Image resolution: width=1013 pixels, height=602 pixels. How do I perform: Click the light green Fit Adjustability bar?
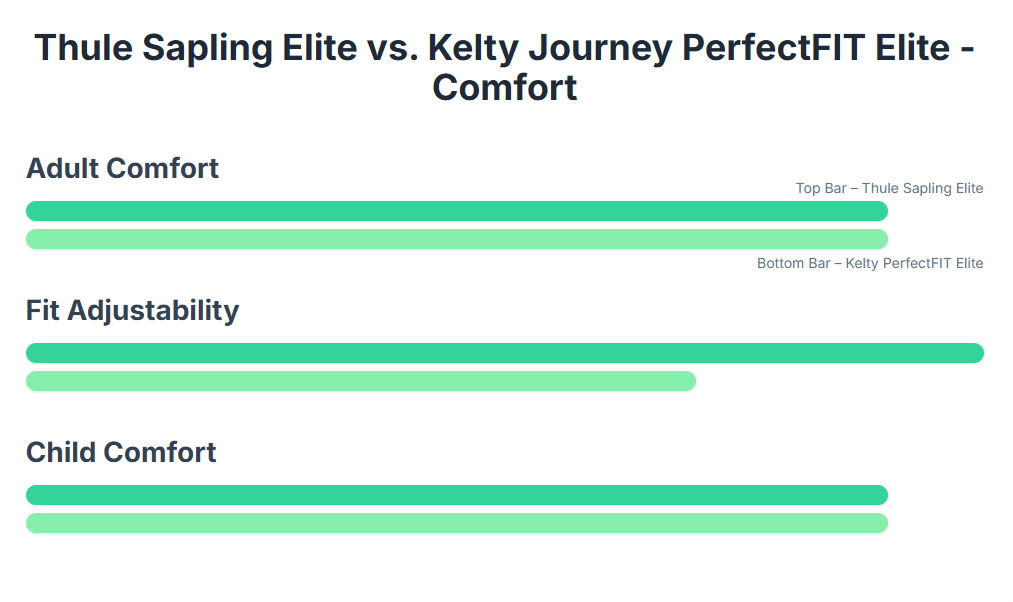(x=360, y=381)
